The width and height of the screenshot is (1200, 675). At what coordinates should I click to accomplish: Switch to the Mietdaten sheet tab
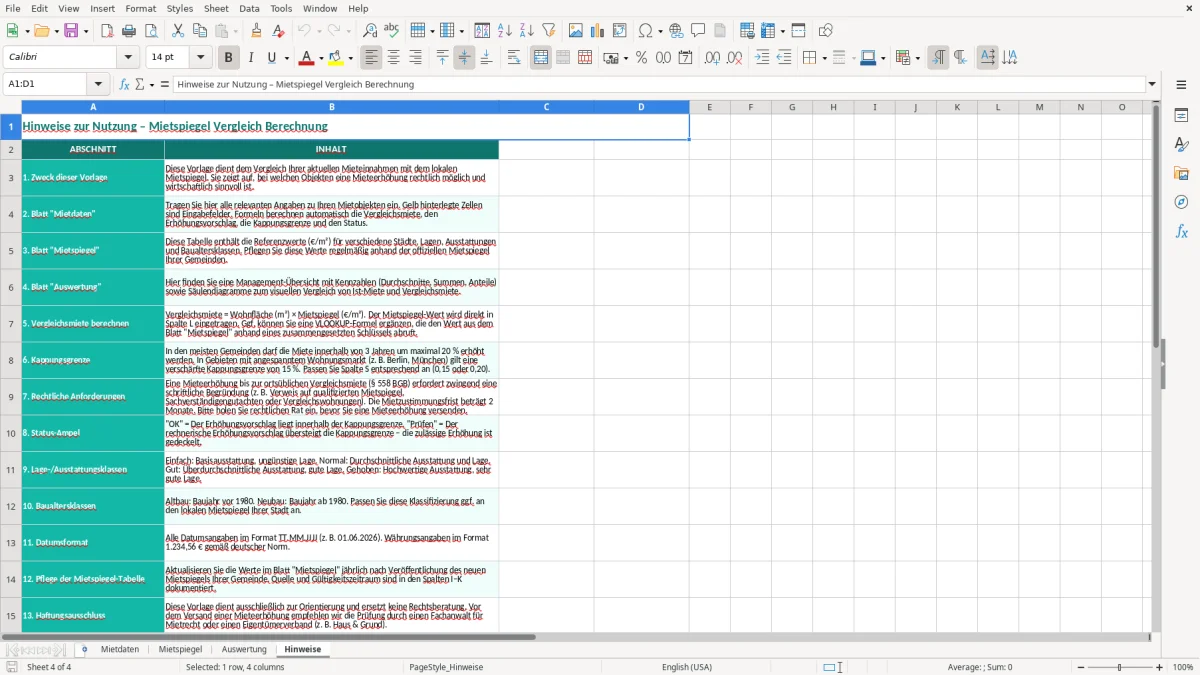(120, 649)
